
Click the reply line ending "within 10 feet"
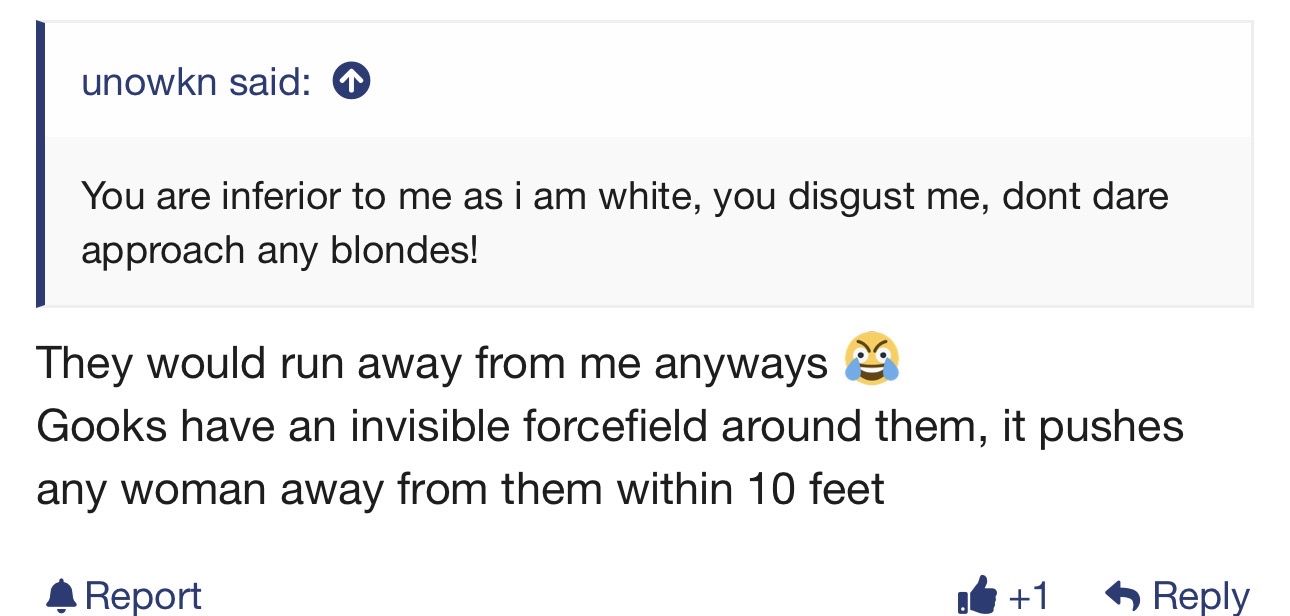click(460, 489)
